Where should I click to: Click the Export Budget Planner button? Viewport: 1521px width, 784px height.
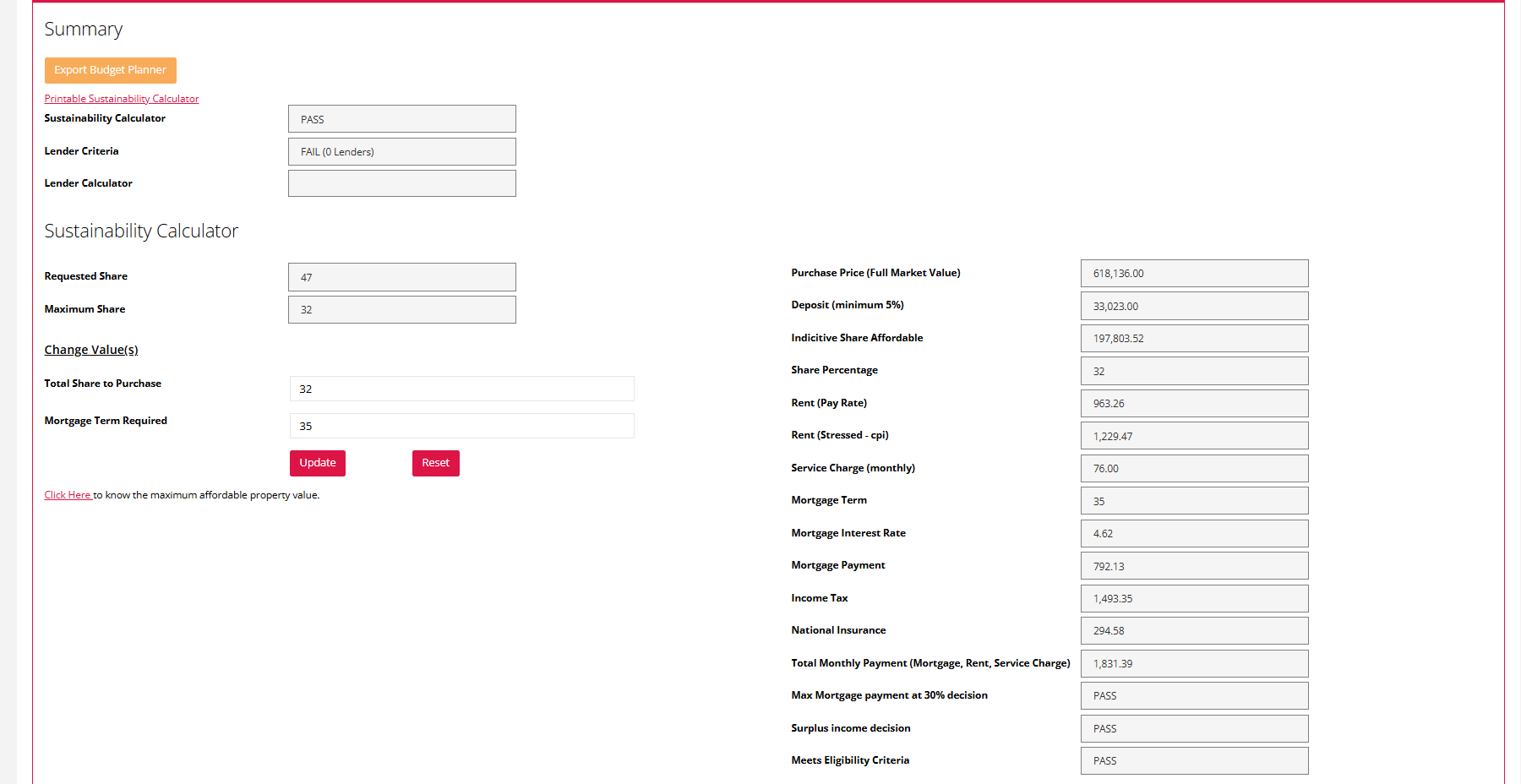[x=110, y=70]
